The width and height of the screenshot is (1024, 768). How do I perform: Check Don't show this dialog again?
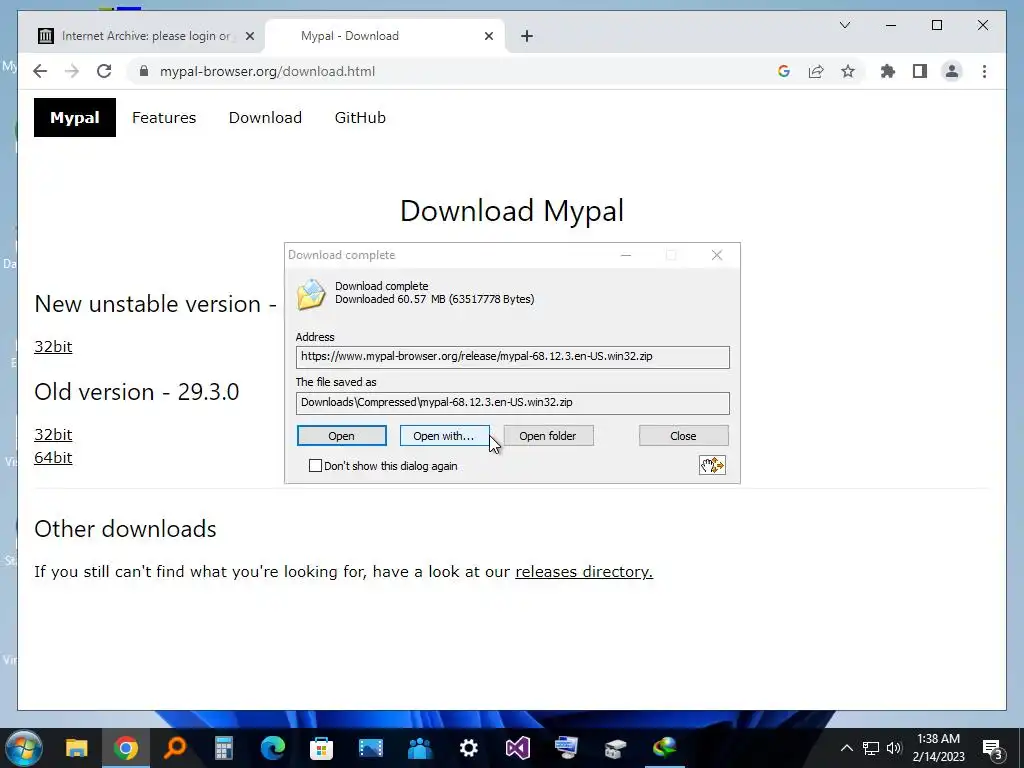pyautogui.click(x=315, y=466)
